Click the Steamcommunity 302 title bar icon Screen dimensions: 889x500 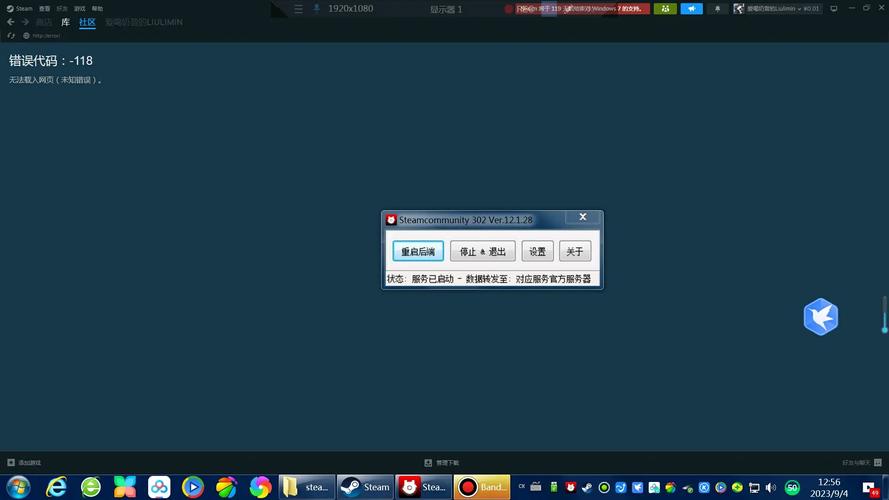pos(391,220)
